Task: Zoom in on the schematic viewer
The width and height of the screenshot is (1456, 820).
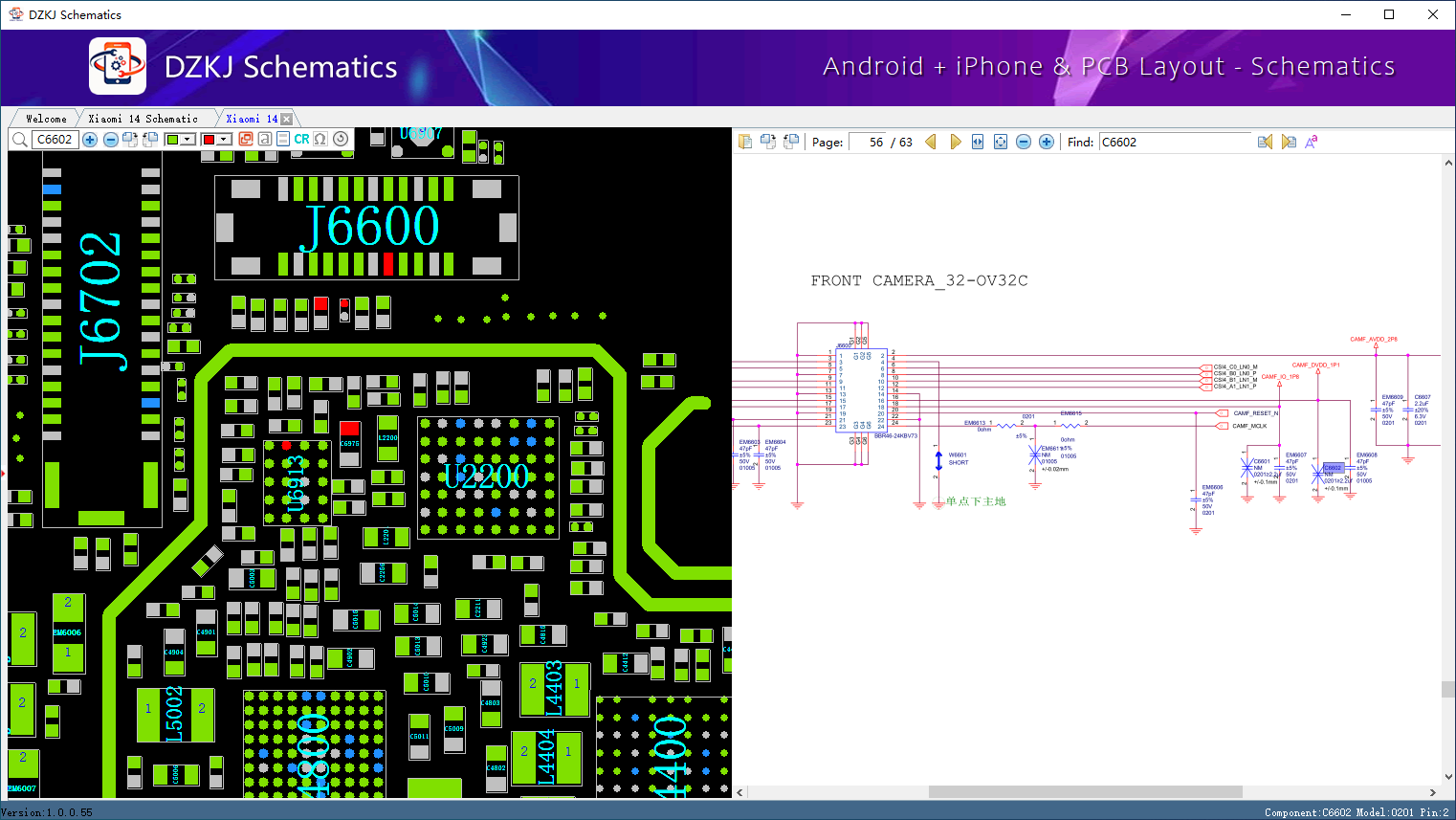Action: [x=1047, y=142]
